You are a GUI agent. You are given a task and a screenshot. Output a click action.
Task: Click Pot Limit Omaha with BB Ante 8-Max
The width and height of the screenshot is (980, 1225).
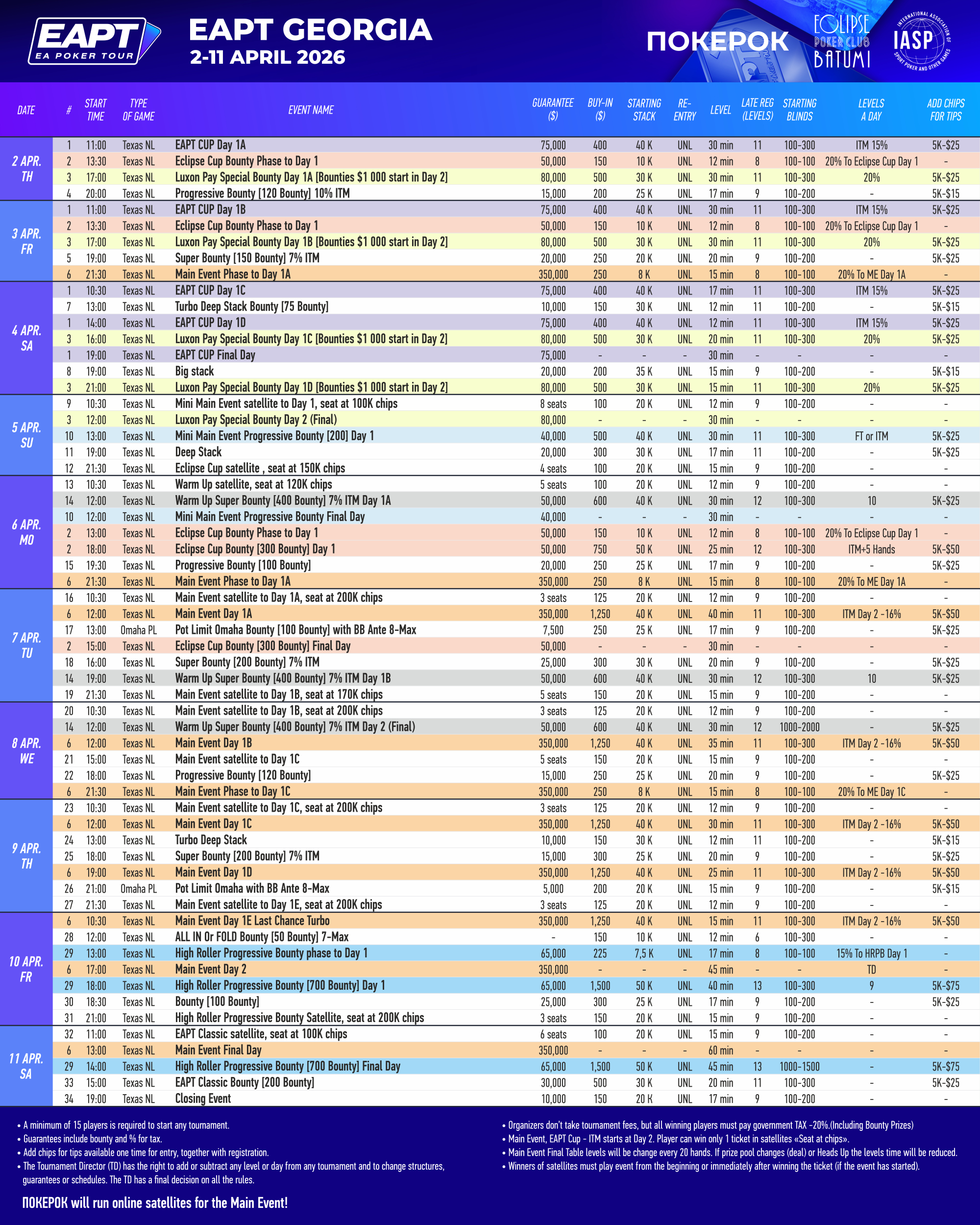[x=252, y=888]
